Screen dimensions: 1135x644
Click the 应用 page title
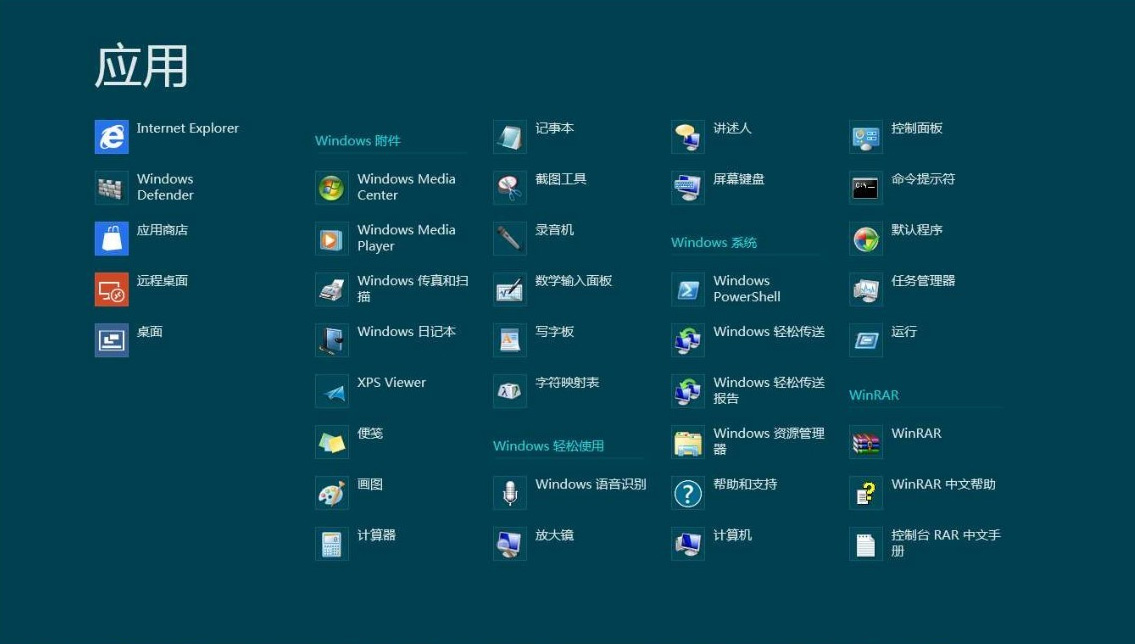141,66
